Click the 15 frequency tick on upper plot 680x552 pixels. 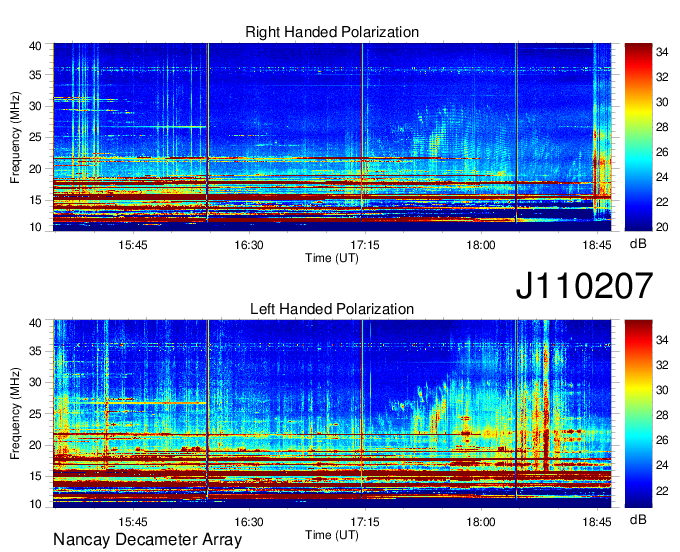tap(35, 200)
